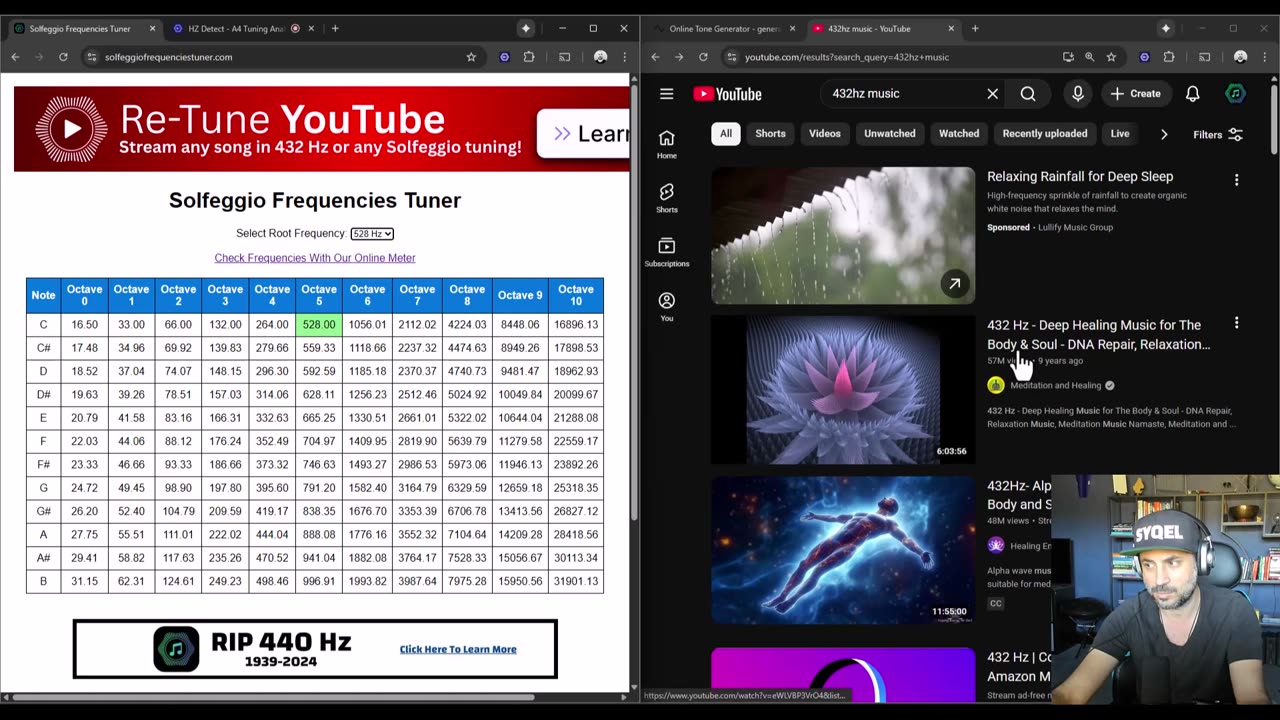The width and height of the screenshot is (1280, 720).
Task: Follow Check Frequencies With Our Online Meter link
Action: [x=315, y=258]
